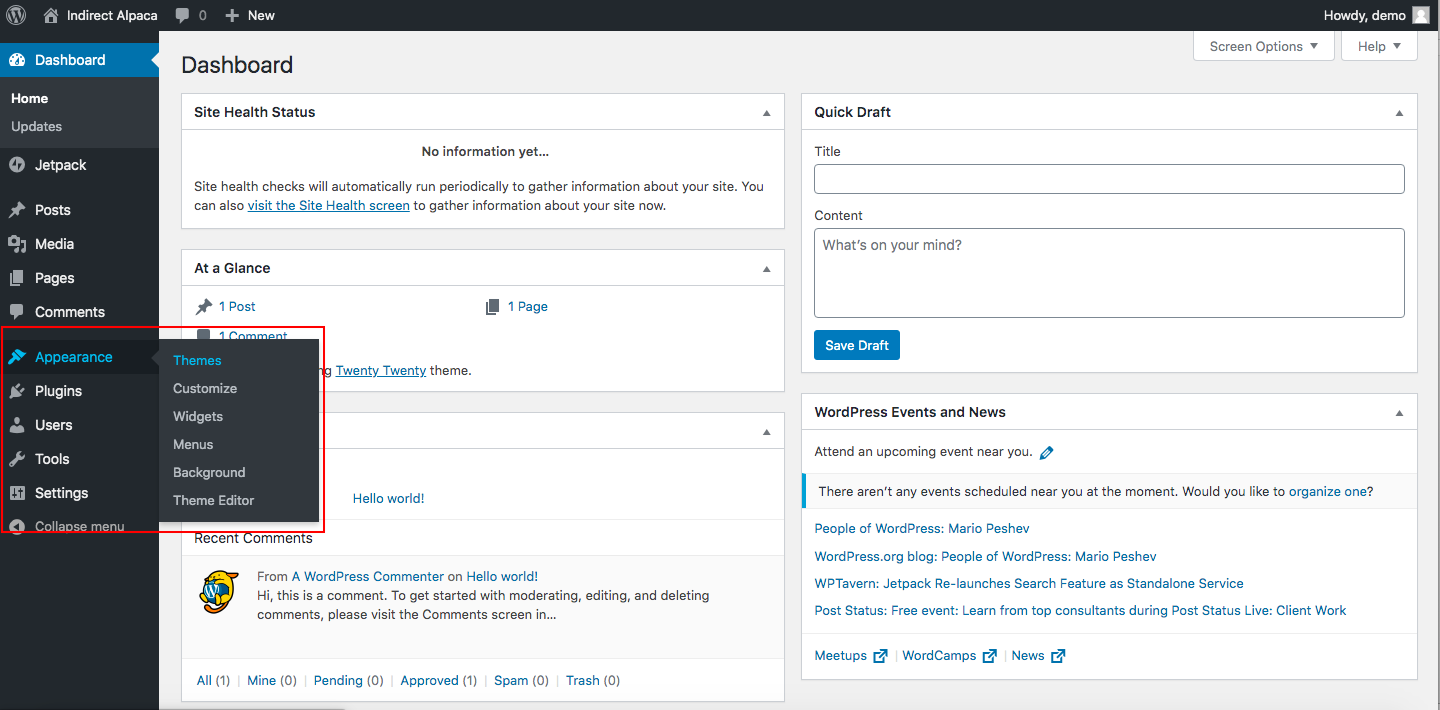Screen dimensions: 1440x710
Task: Open Theme Editor from the Appearance submenu
Action: 214,500
